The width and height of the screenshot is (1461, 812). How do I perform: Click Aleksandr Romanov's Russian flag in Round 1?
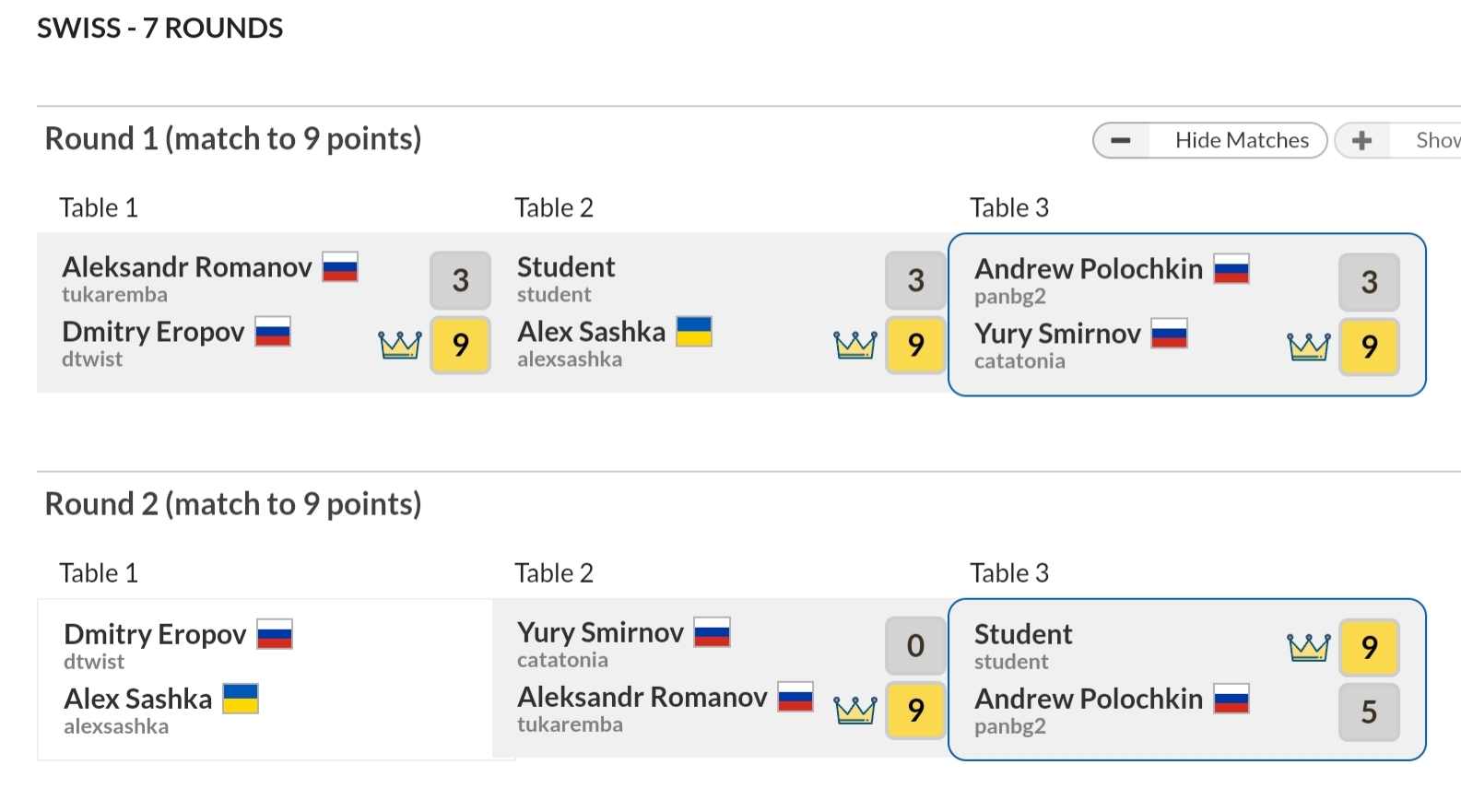coord(340,267)
